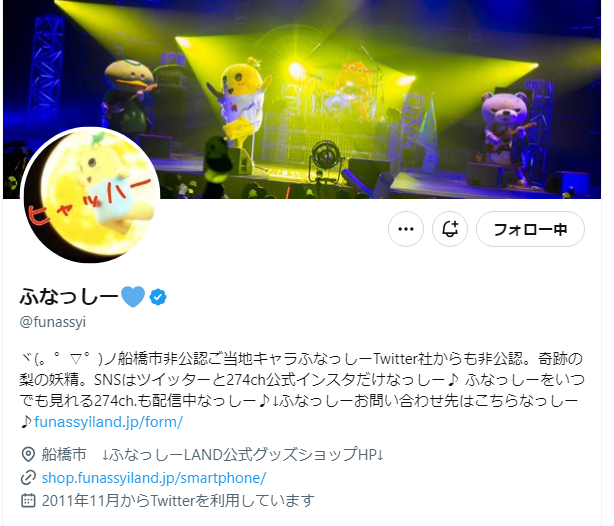Click the pink bear mascot in header
This screenshot has height=526, width=614.
[x=507, y=134]
